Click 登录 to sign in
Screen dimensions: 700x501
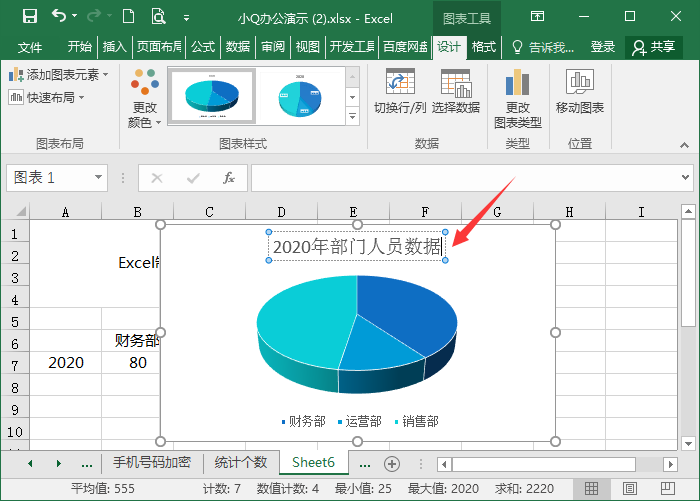tap(603, 46)
